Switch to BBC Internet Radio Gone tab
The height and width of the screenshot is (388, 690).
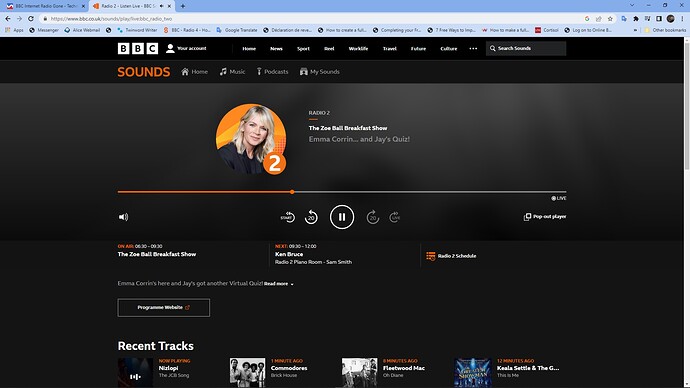point(45,6)
